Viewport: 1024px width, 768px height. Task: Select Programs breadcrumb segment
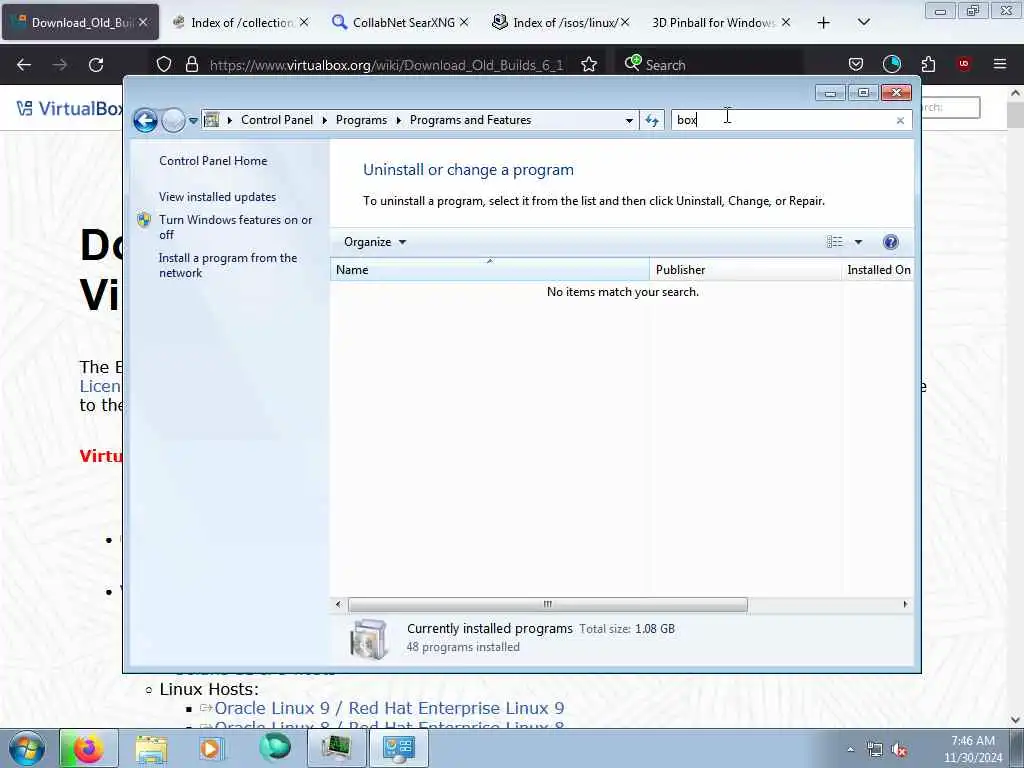(x=361, y=120)
